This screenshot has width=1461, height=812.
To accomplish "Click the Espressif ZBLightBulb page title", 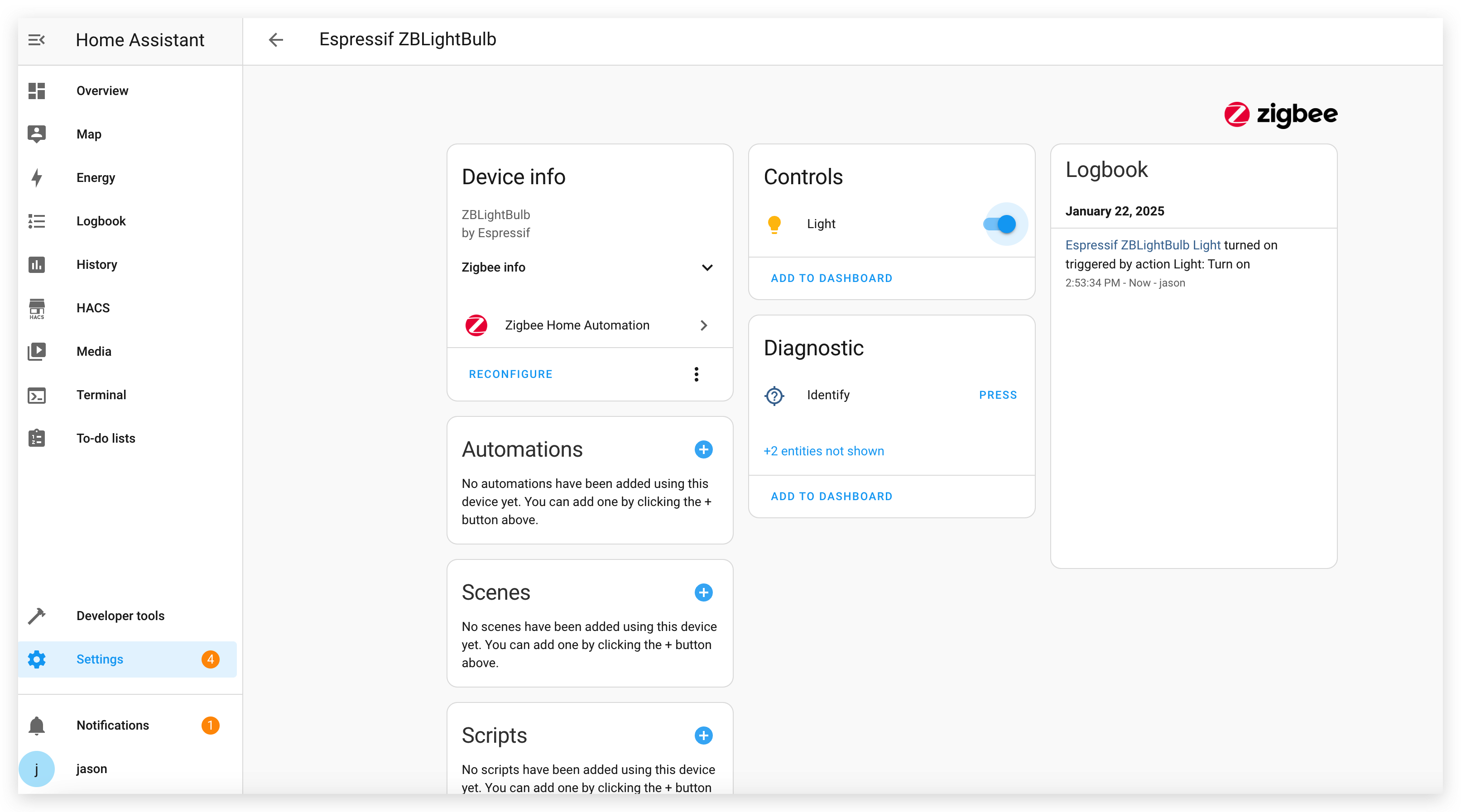I will [407, 39].
